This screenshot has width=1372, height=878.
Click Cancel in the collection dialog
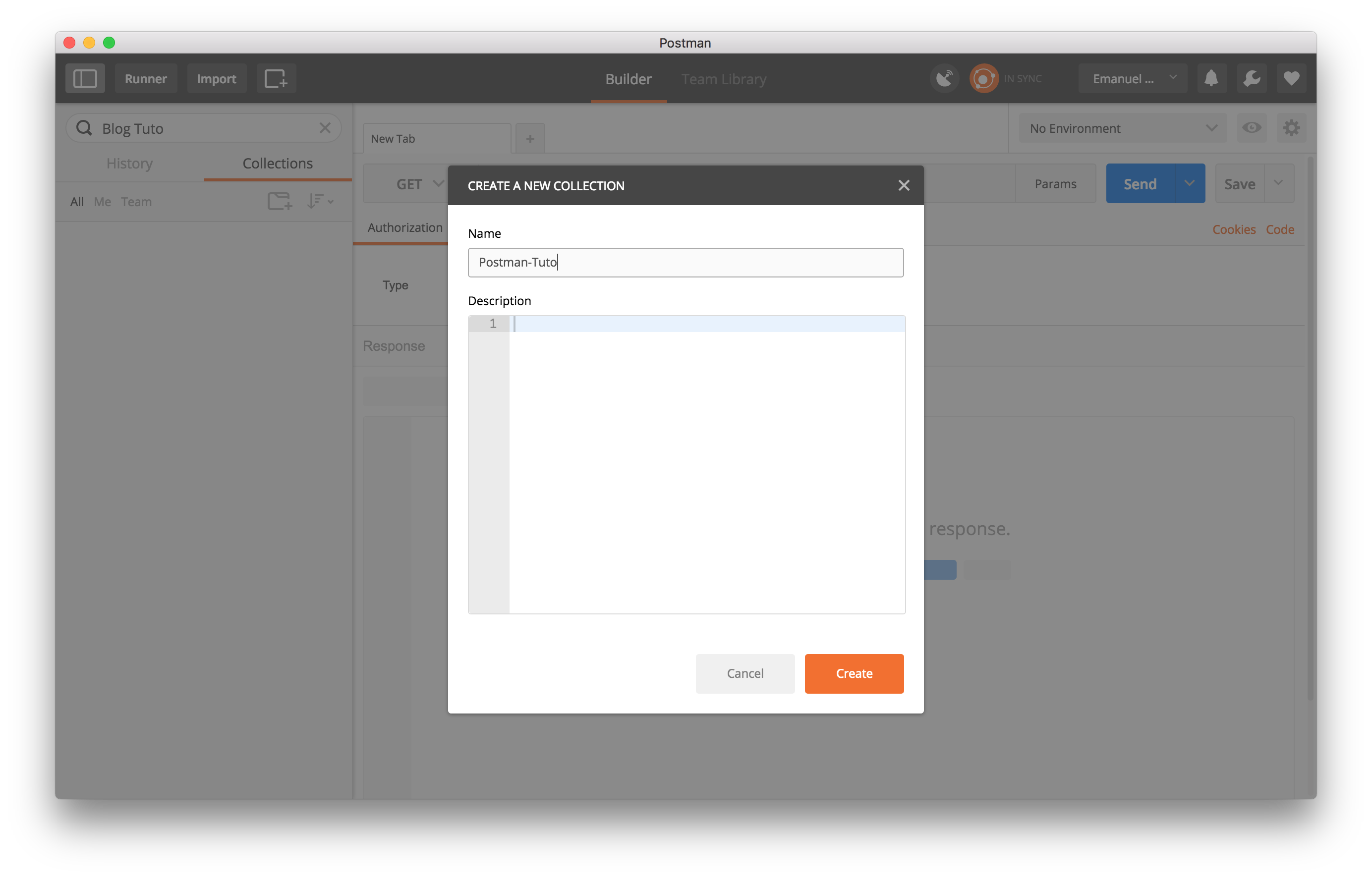744,673
